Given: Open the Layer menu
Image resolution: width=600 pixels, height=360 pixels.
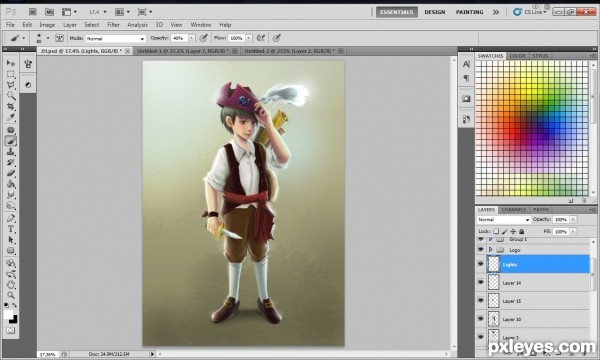Looking at the screenshot, I should (x=70, y=25).
